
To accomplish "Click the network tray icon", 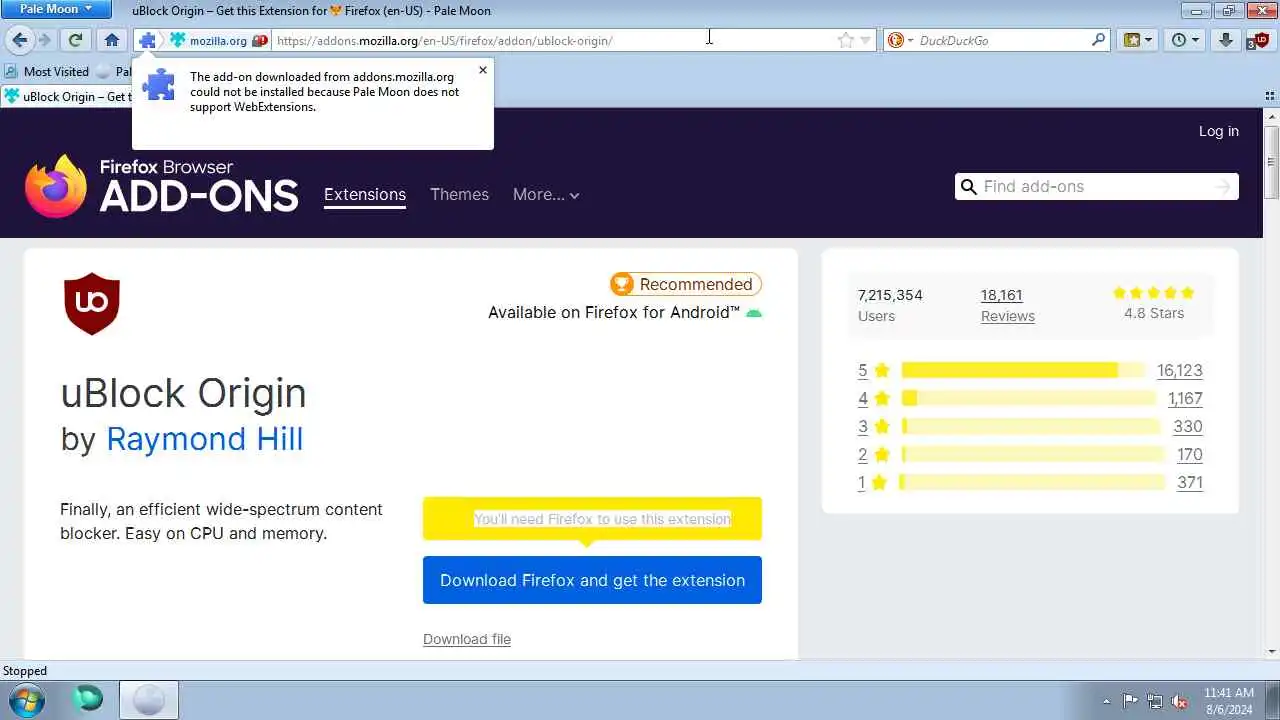I will click(1155, 701).
